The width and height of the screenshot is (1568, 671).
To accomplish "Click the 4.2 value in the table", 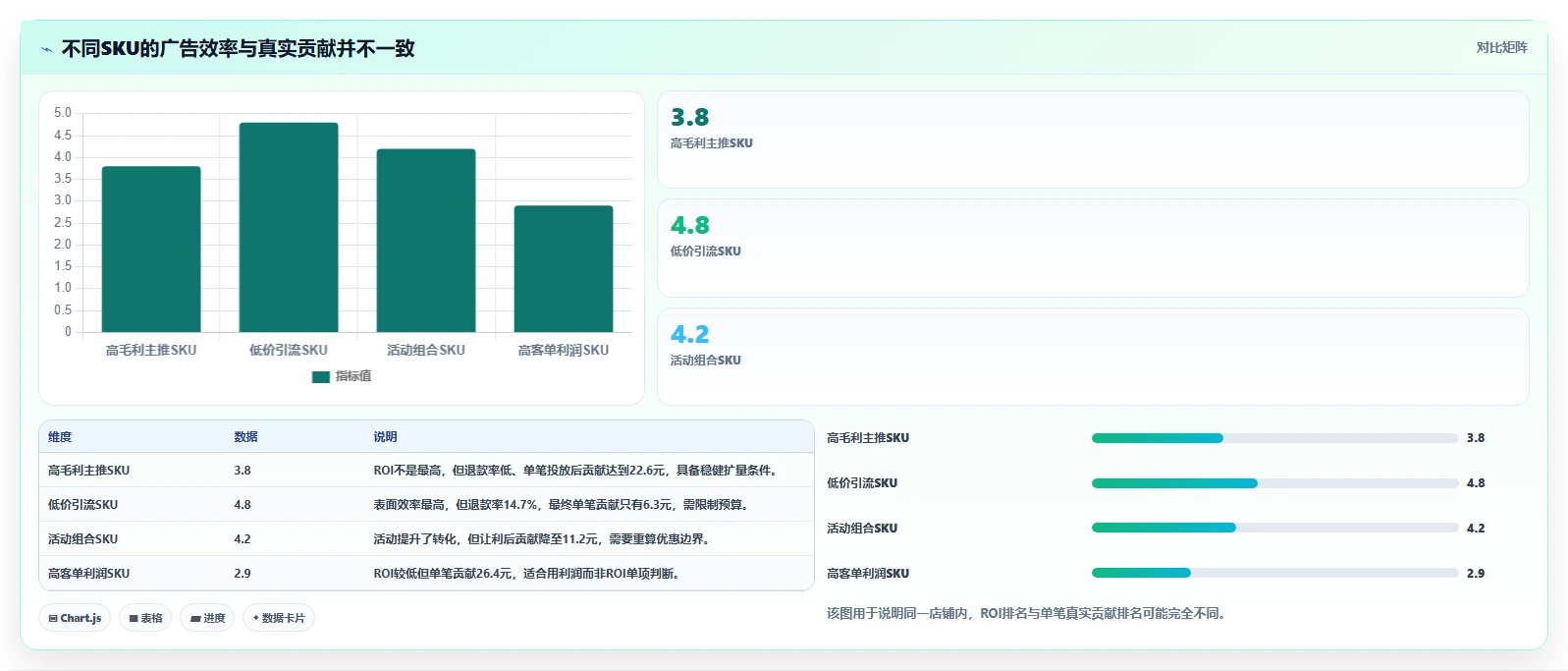I will 243,539.
